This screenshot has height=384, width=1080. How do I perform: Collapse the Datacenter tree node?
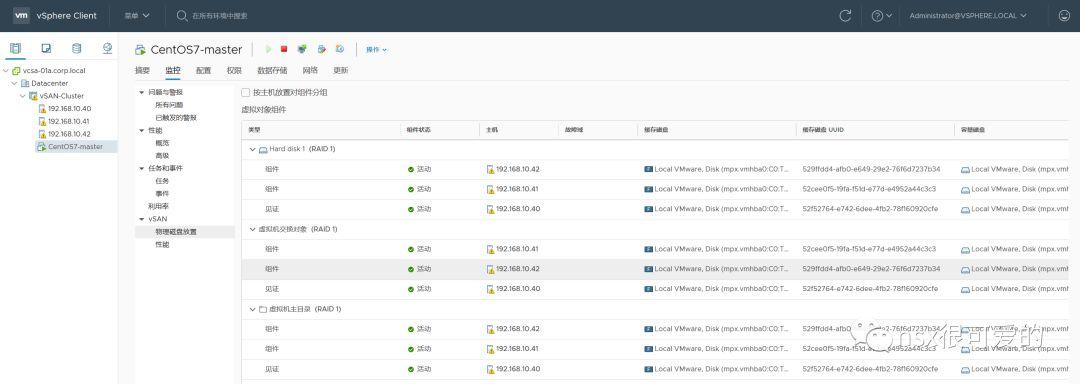(14, 83)
